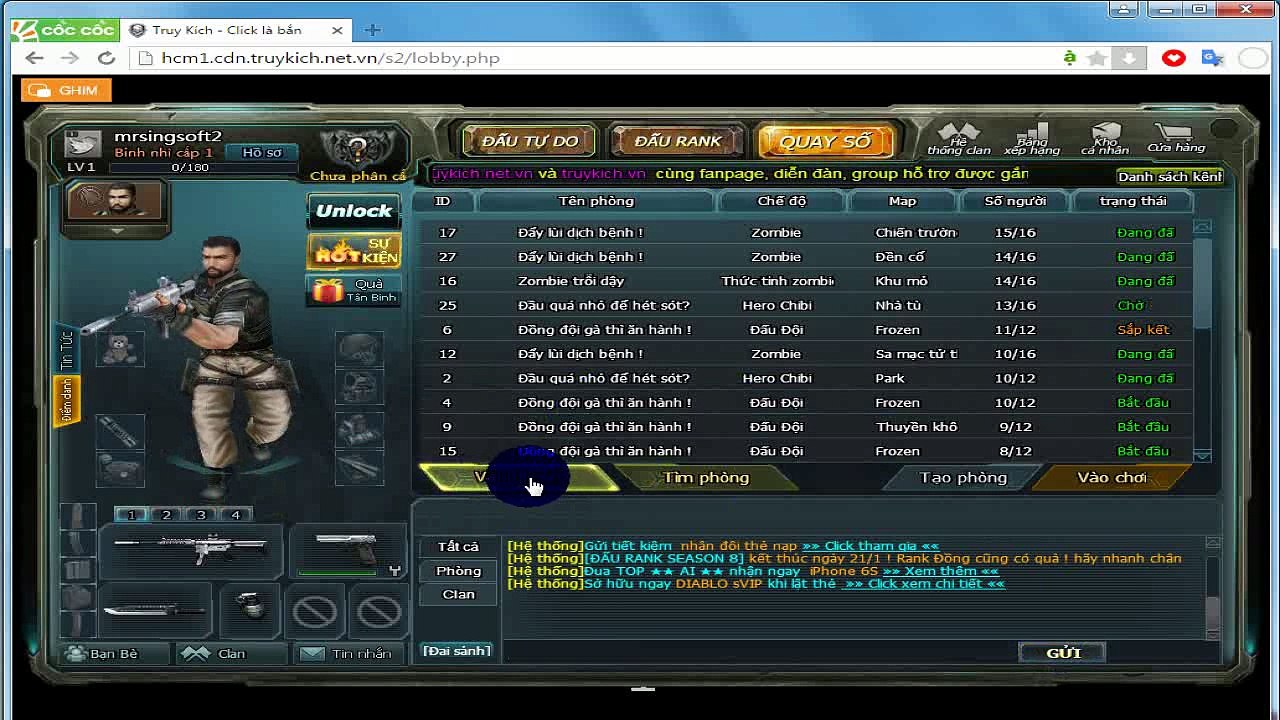
Task: Select room 25 Hero Chibi Nhà tù
Action: coord(805,305)
